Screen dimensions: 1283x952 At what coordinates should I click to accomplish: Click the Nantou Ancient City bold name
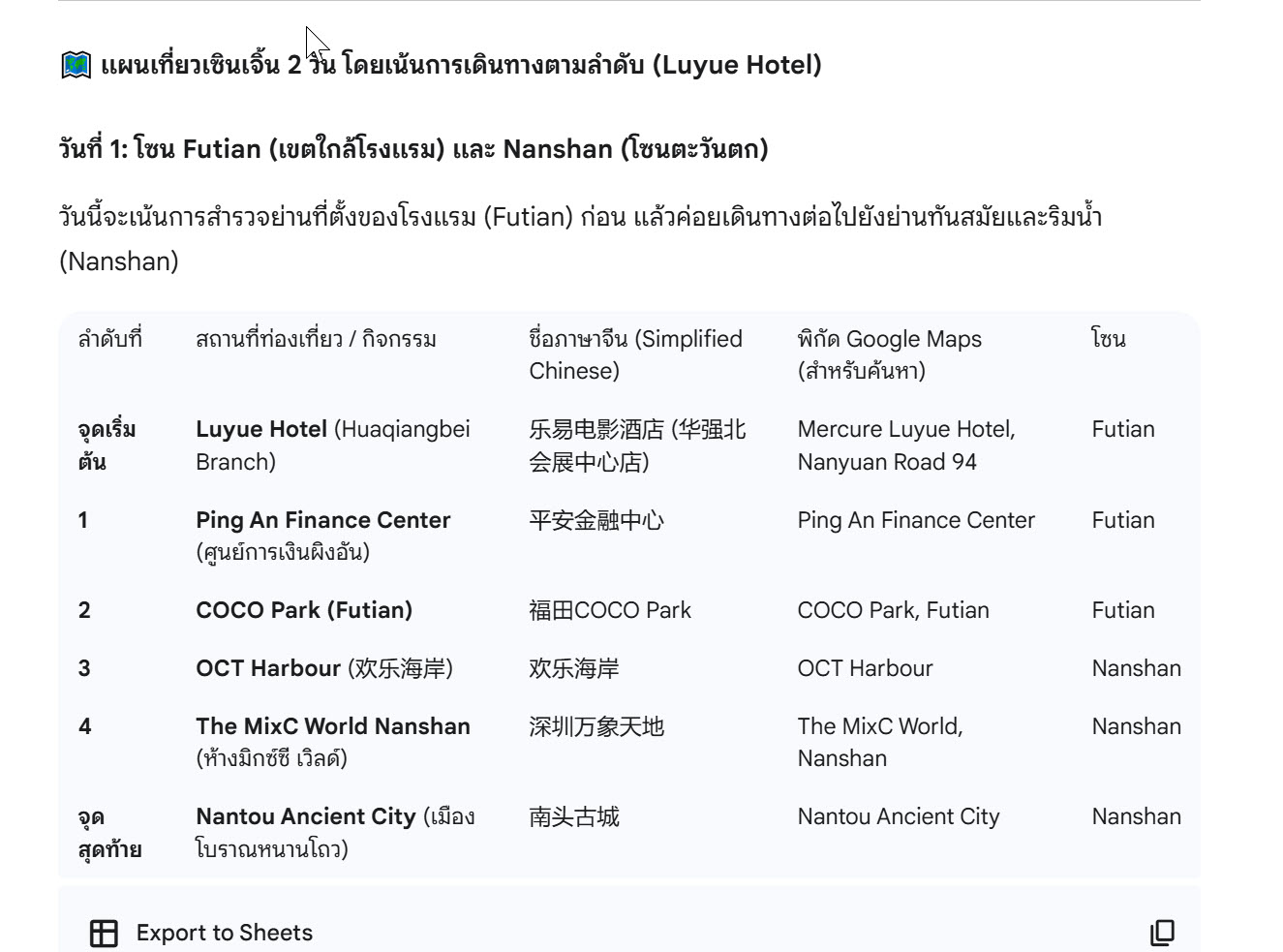point(305,816)
